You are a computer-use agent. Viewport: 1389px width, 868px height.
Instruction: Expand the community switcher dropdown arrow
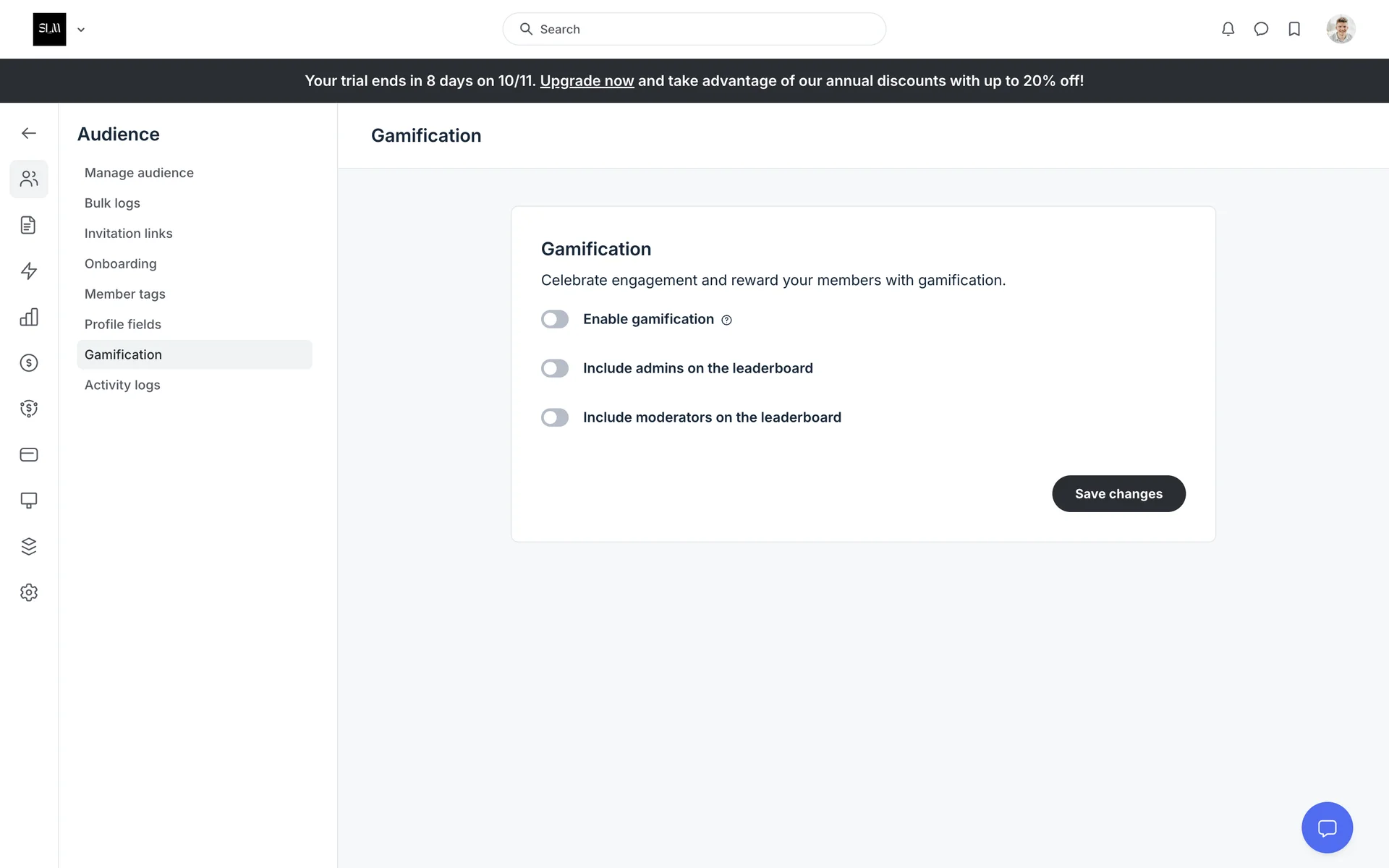[81, 30]
